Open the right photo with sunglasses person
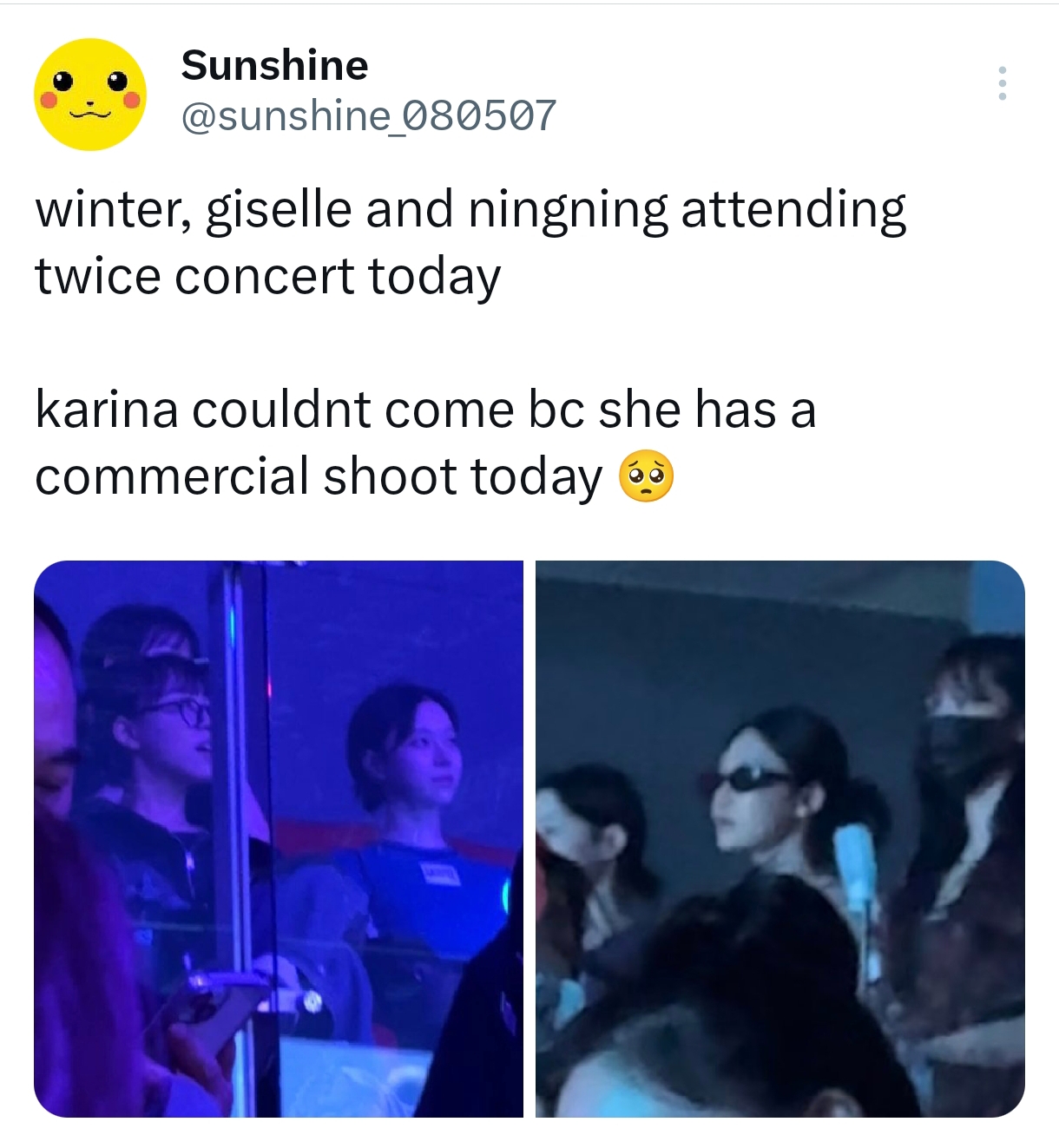This screenshot has height=1148, width=1059. (780, 839)
